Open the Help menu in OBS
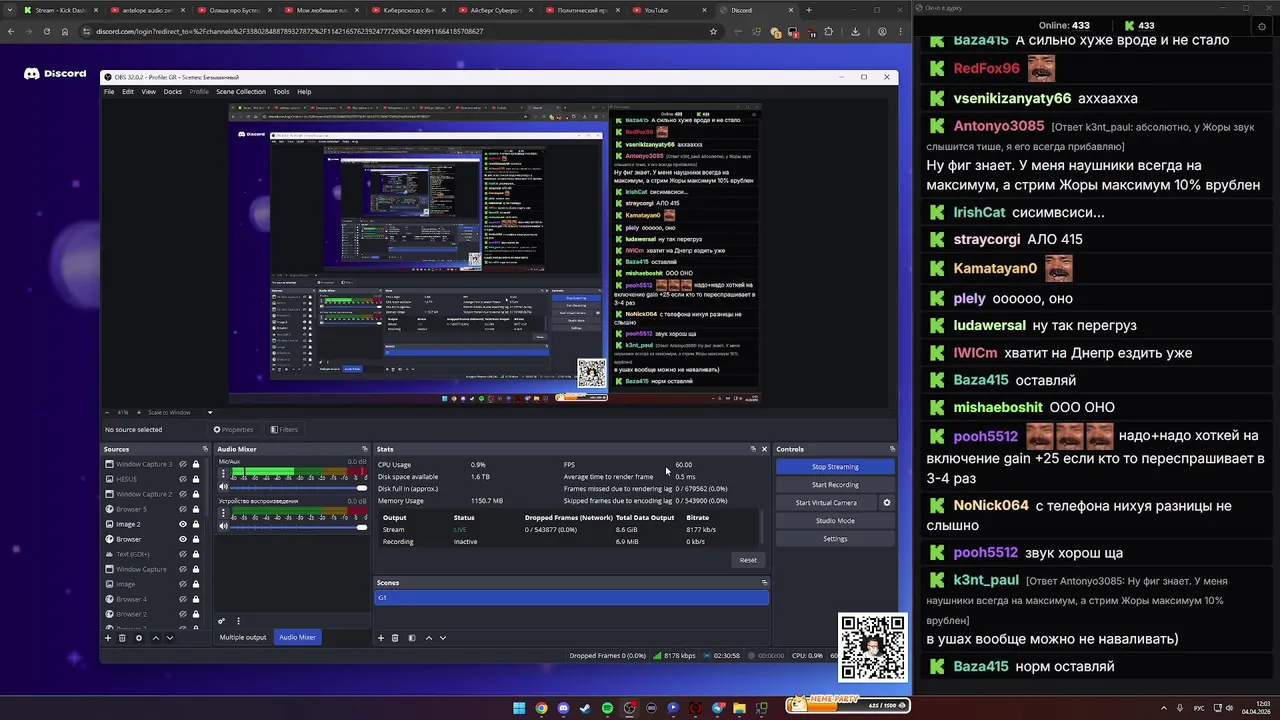The image size is (1280, 720). (304, 92)
